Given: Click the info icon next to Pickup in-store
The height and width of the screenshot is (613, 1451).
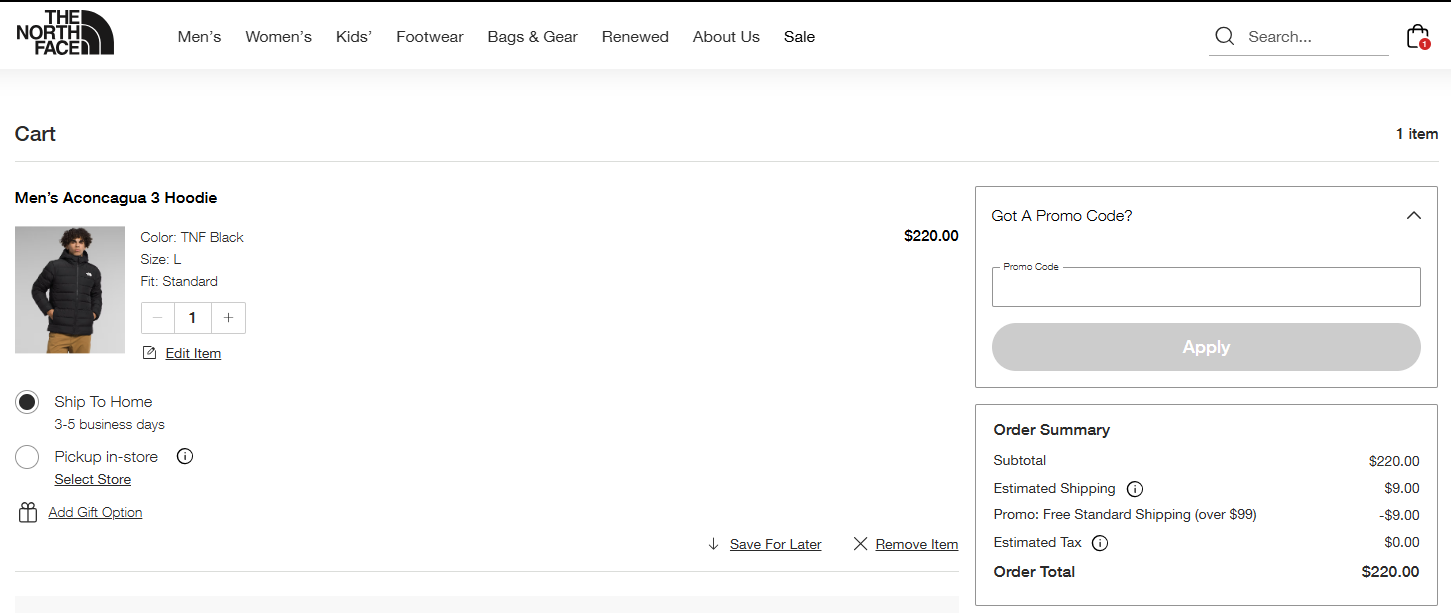Looking at the screenshot, I should click(184, 456).
